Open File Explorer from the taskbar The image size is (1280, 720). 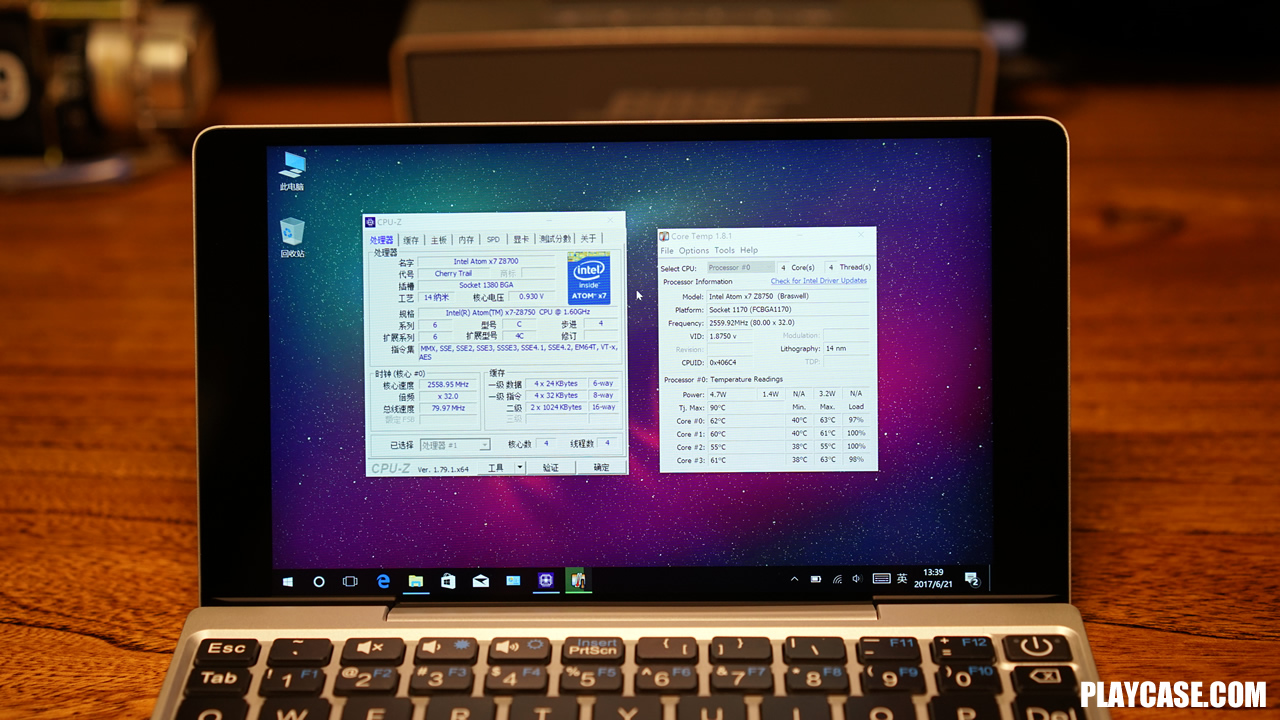tap(415, 581)
